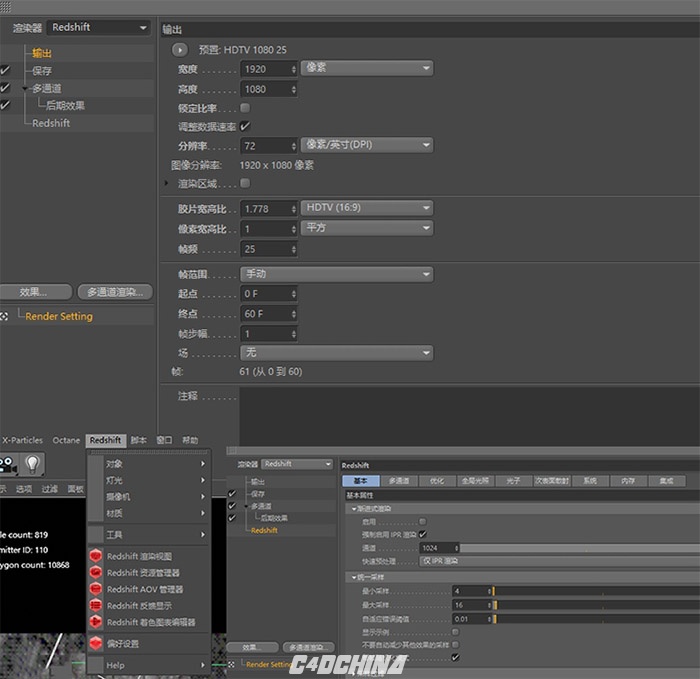Uncheck the 调整数据速率 checkbox
Viewport: 700px width, 679px height.
pyautogui.click(x=245, y=126)
